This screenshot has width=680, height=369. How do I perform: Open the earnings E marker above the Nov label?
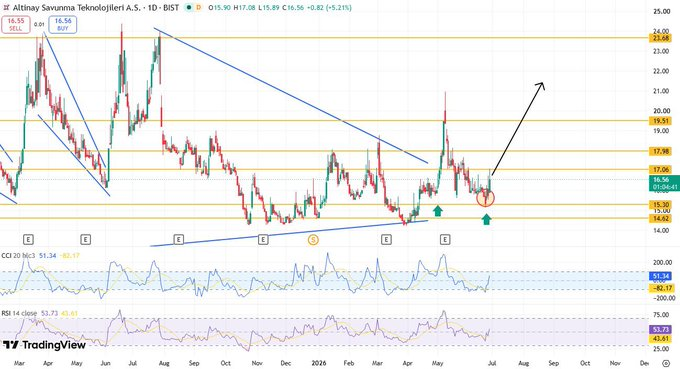pyautogui.click(x=263, y=239)
